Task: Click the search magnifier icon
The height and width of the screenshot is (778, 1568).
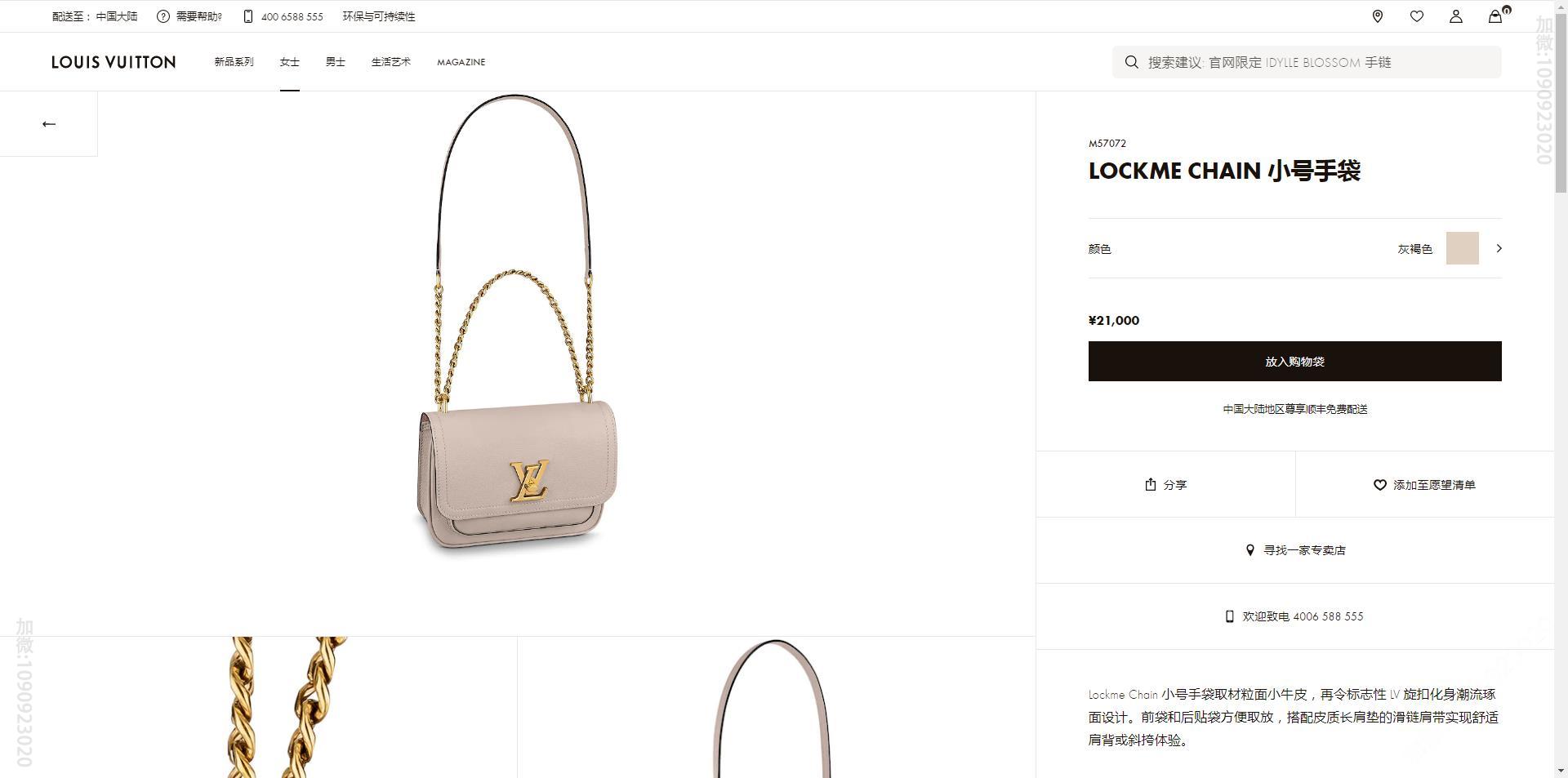Action: pos(1131,62)
